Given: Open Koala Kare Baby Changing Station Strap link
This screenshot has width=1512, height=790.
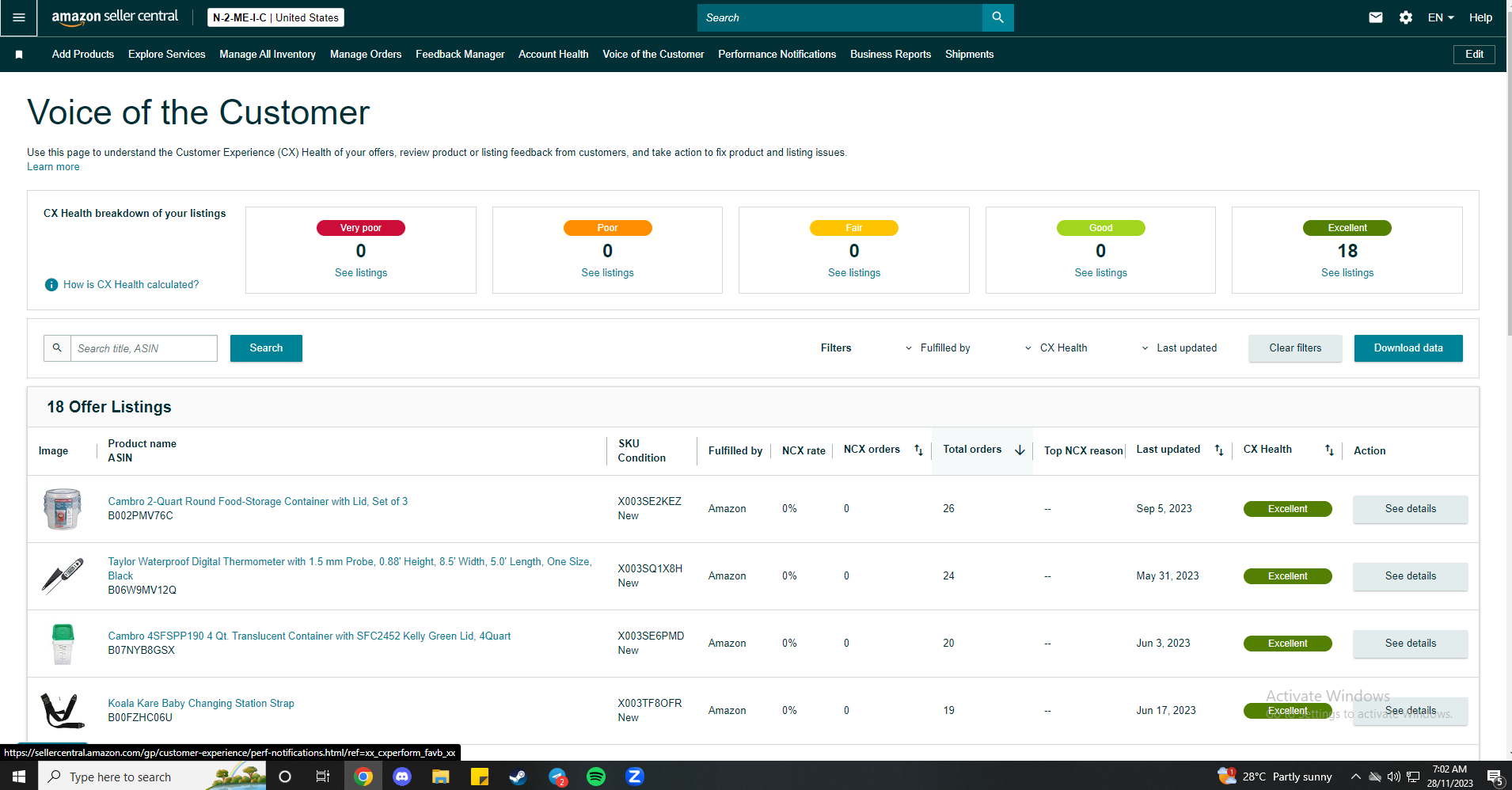Looking at the screenshot, I should point(201,704).
